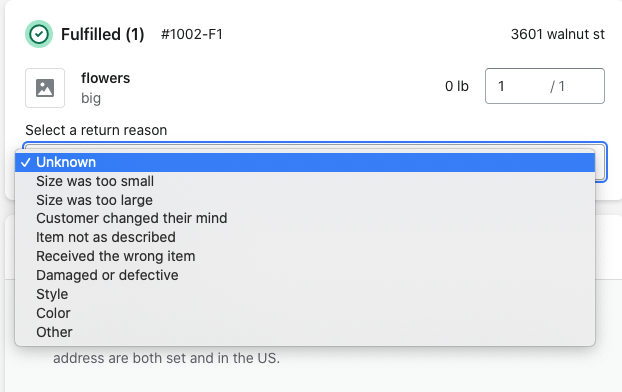The image size is (622, 392).
Task: Pick Customer changed their mind reason
Action: coord(305,219)
